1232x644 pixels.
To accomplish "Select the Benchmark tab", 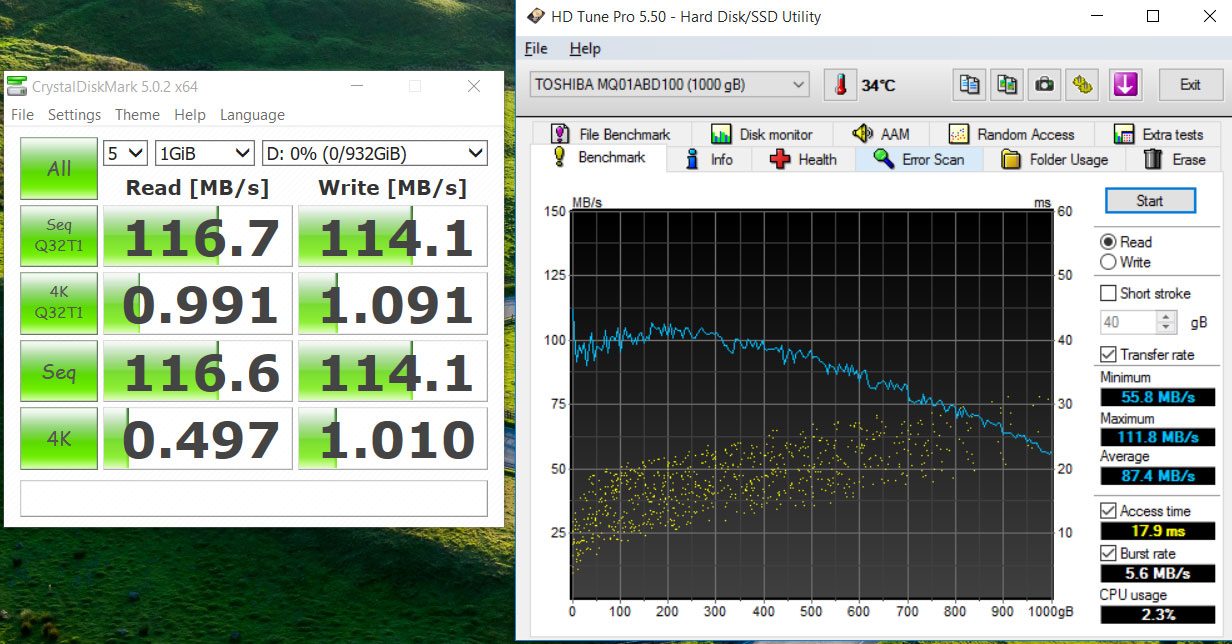I will coord(599,158).
